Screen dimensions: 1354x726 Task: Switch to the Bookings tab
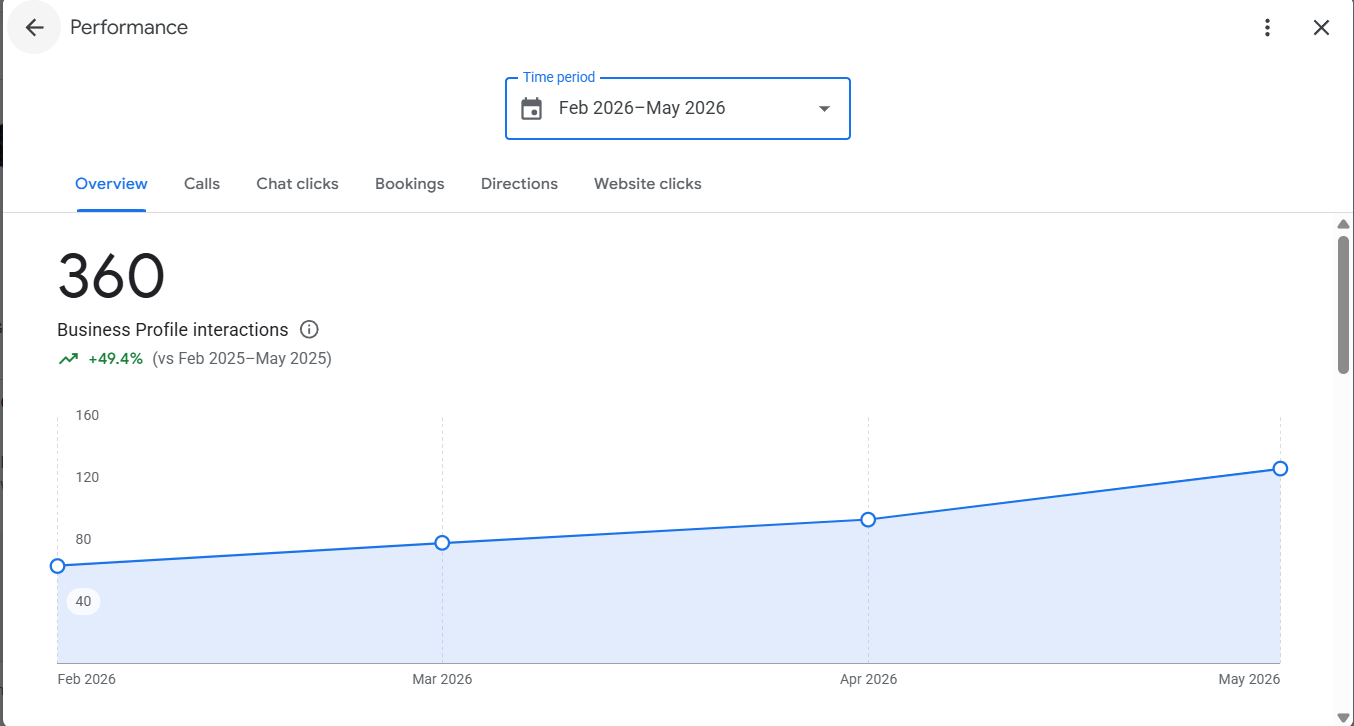pyautogui.click(x=410, y=184)
